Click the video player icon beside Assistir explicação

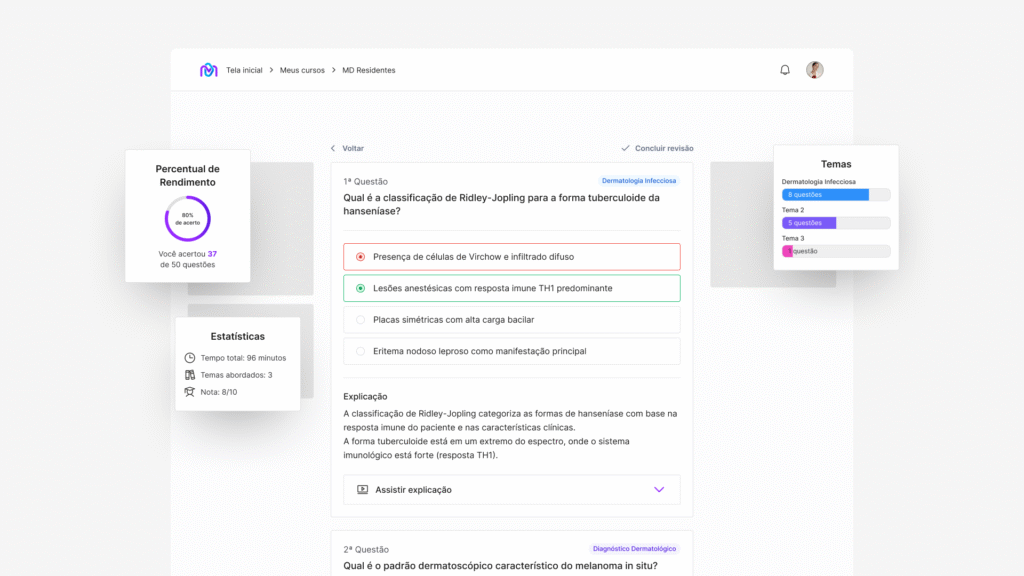click(362, 490)
